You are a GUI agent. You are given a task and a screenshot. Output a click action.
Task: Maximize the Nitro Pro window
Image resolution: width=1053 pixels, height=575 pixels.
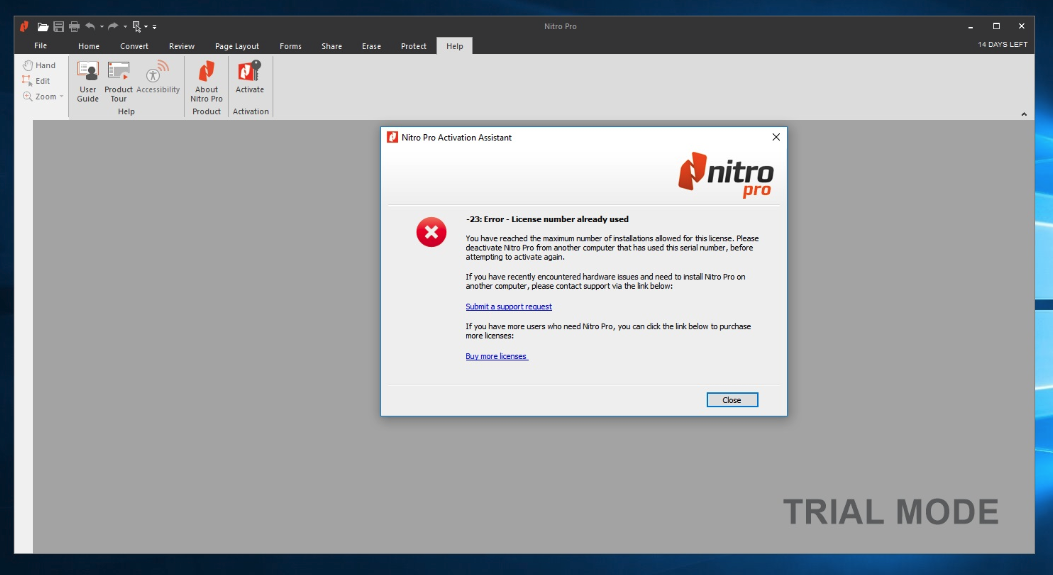coord(997,26)
